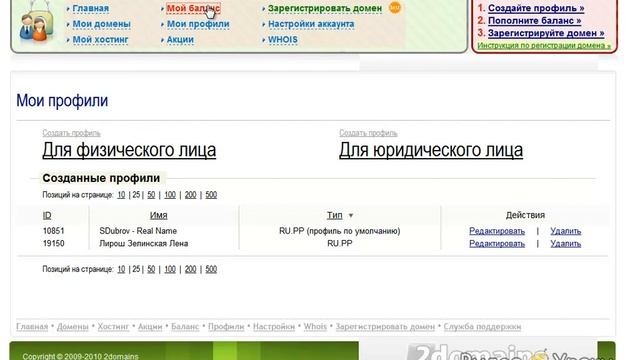Click Главная in the footer links

coord(32,327)
